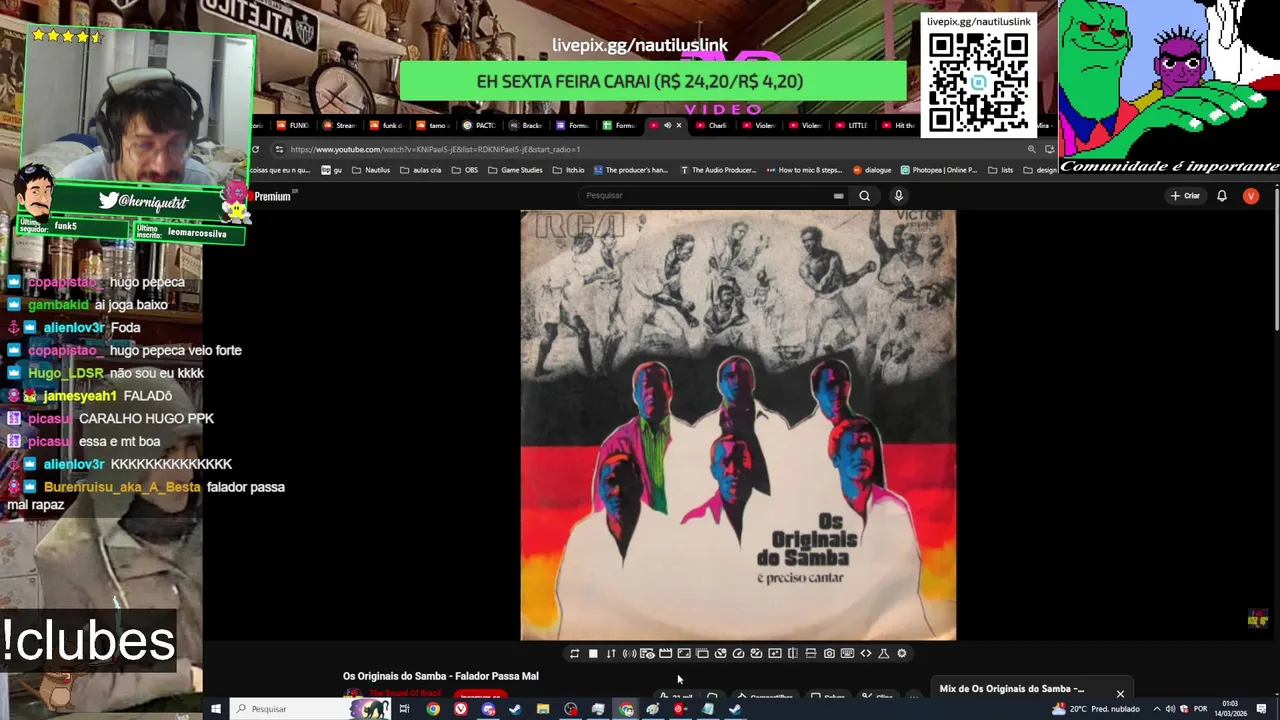Click the Os Originais do Samba album cover video
Image resolution: width=1280 pixels, height=720 pixels.
coord(738,425)
